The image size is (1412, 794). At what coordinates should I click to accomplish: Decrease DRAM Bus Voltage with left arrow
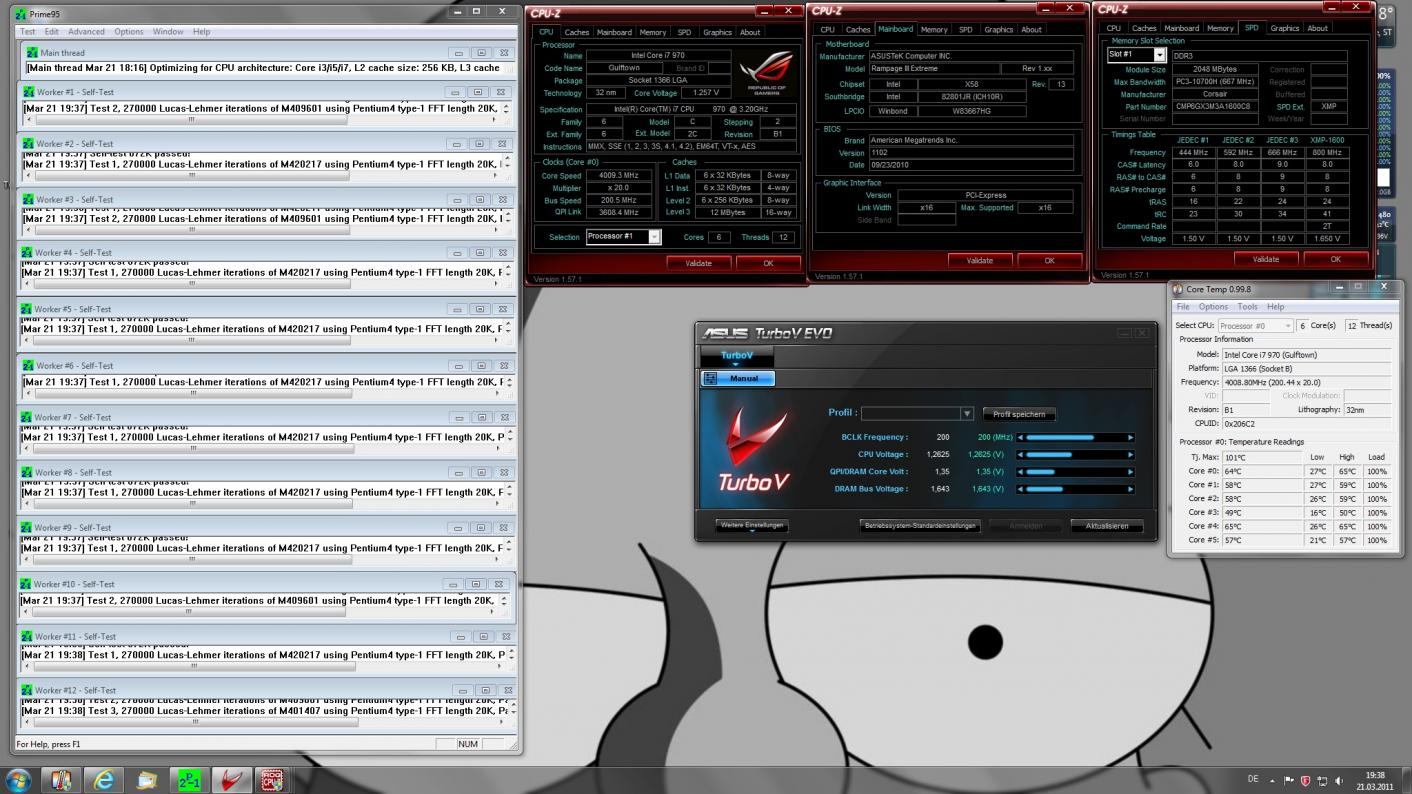click(x=1020, y=489)
